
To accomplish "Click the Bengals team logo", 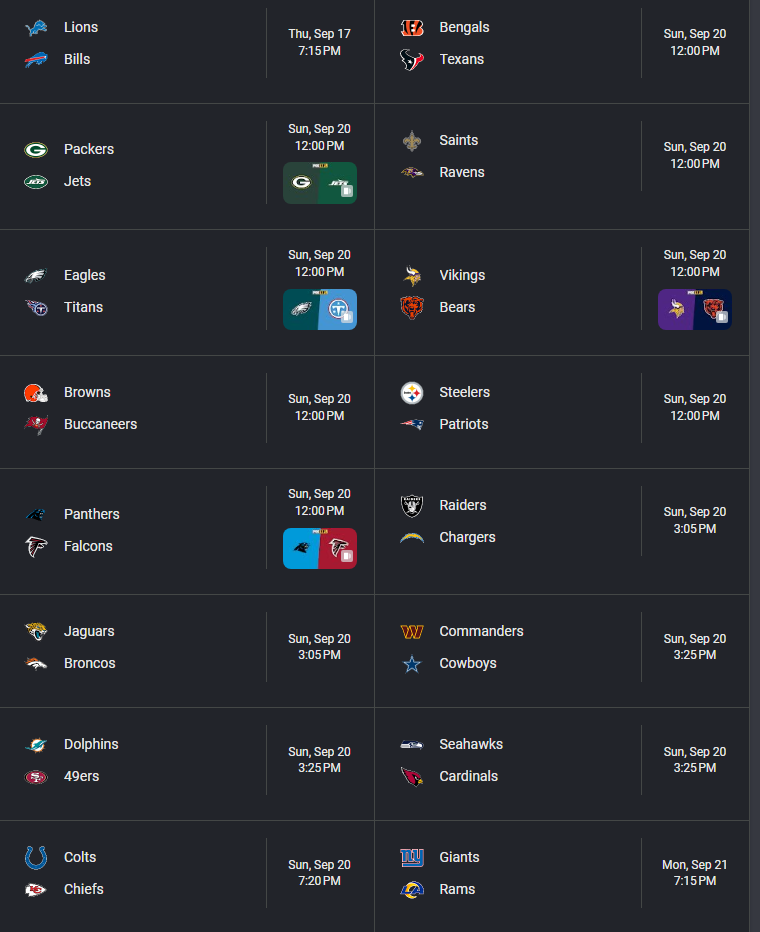I will [412, 27].
